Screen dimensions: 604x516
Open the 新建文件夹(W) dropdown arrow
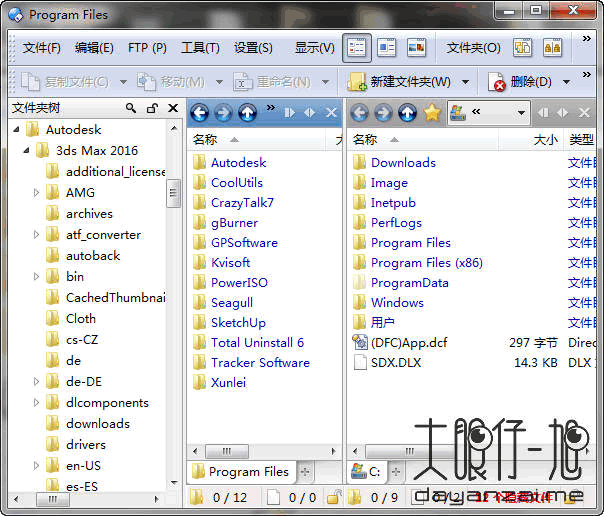tap(465, 82)
